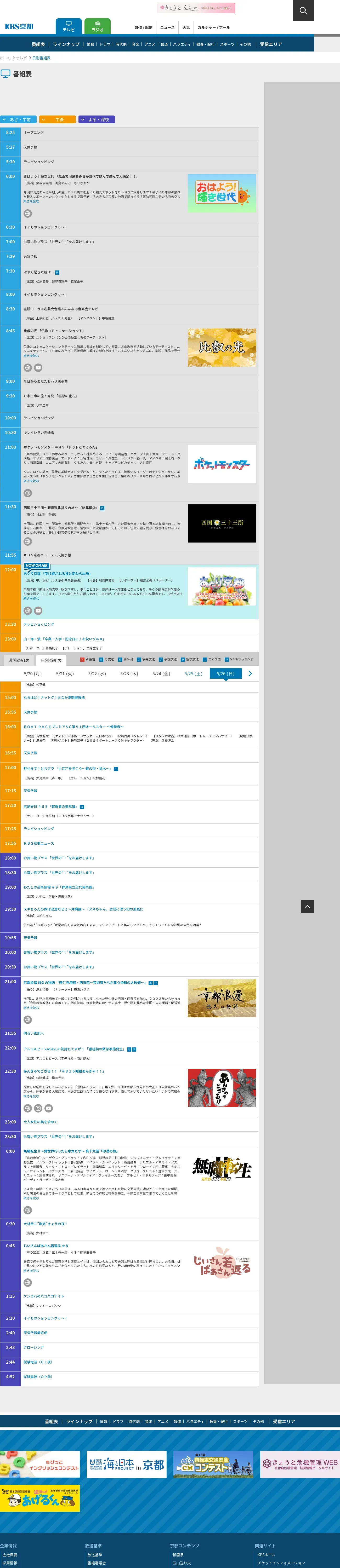Viewport: 340px width, 1568px height.
Task: Open 受信エリア in the top navigation bar
Action: coord(271,44)
